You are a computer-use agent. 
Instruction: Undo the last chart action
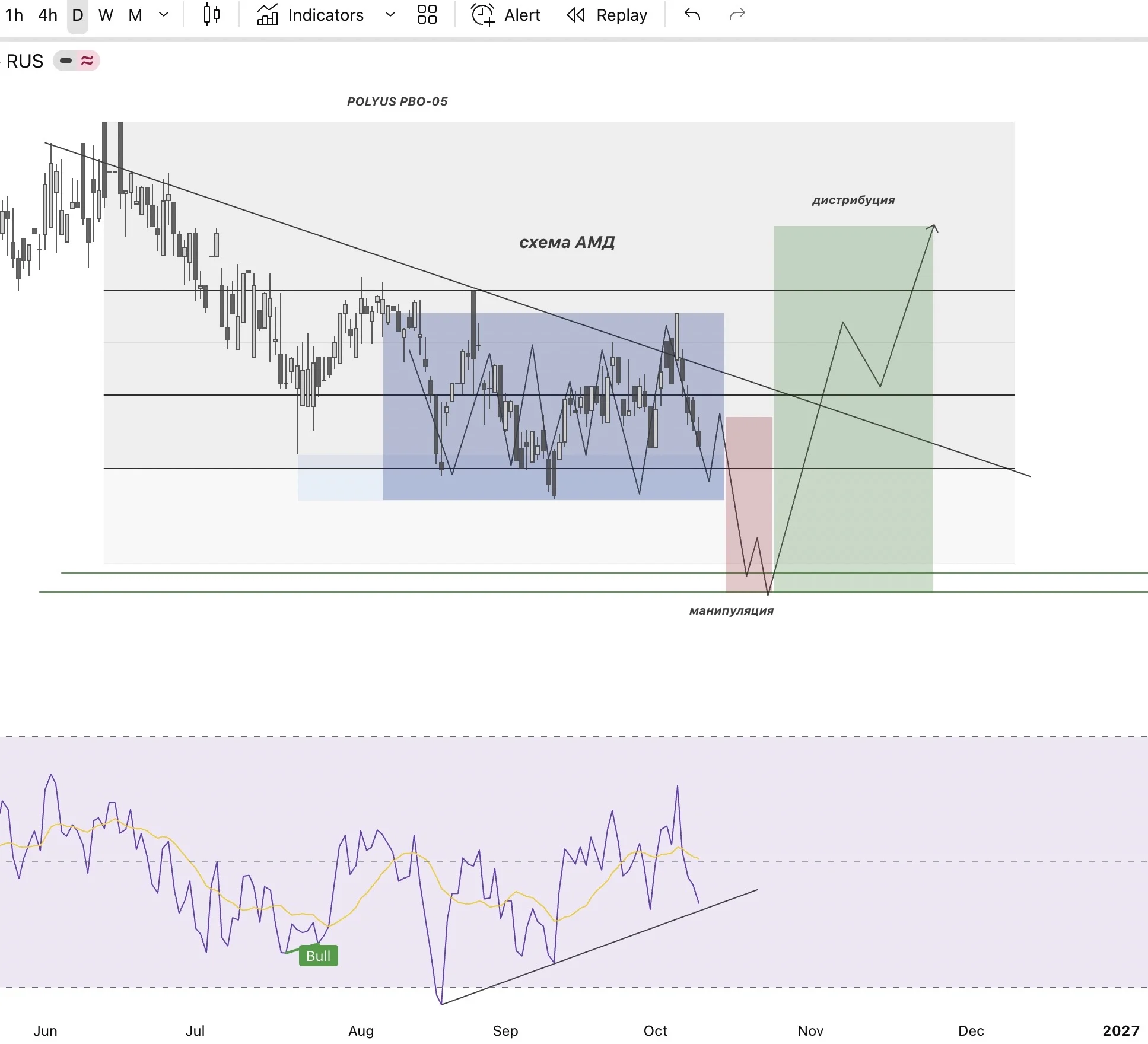692,15
